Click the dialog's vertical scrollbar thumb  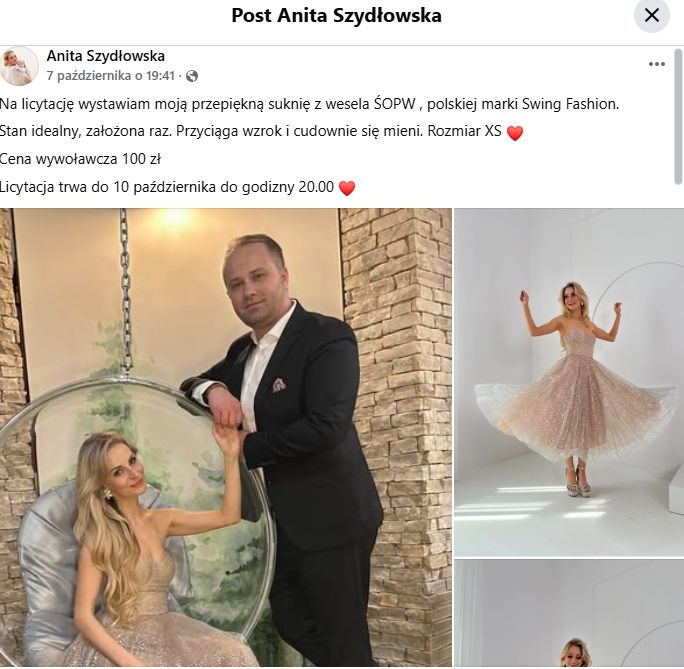pos(679,117)
